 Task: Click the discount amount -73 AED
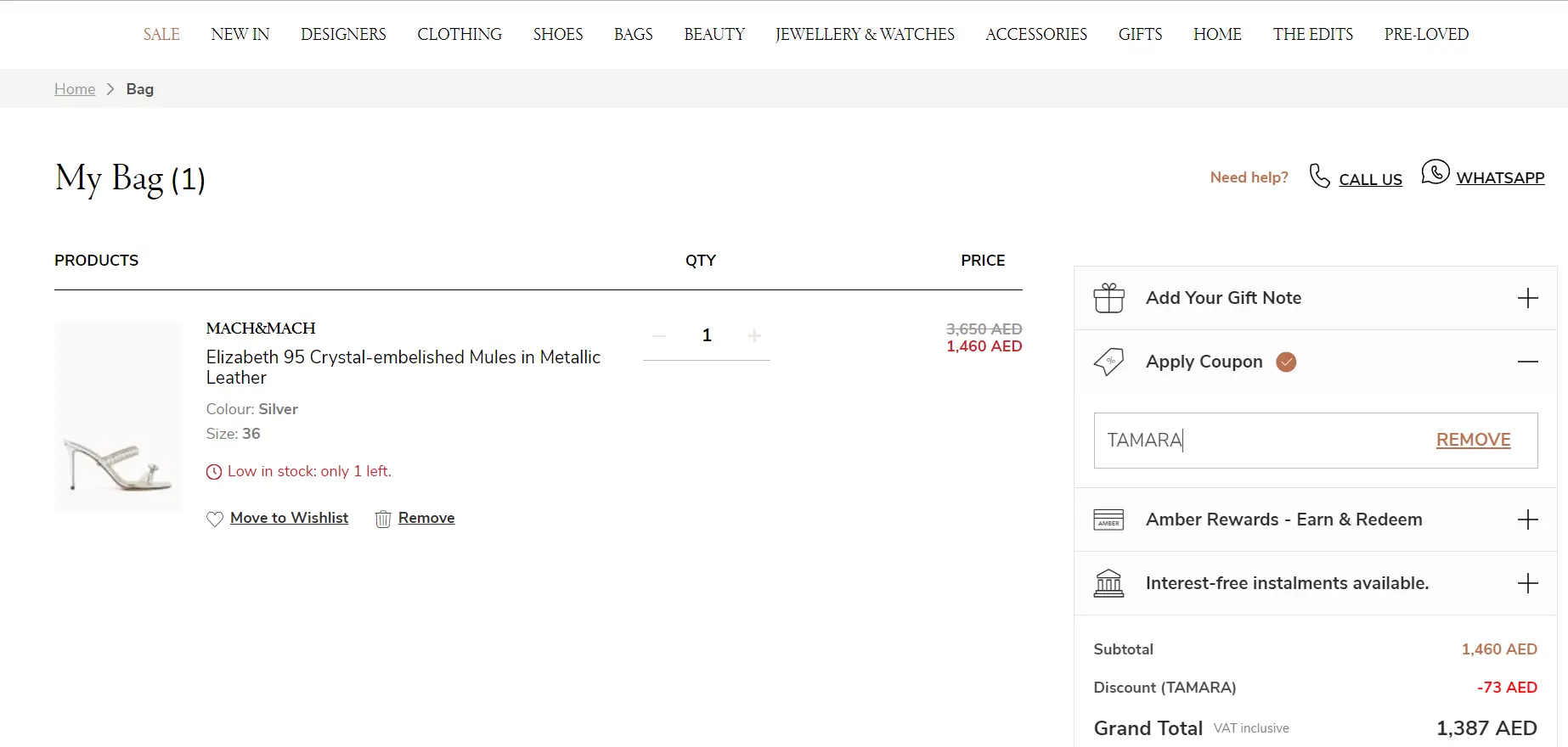click(1507, 688)
